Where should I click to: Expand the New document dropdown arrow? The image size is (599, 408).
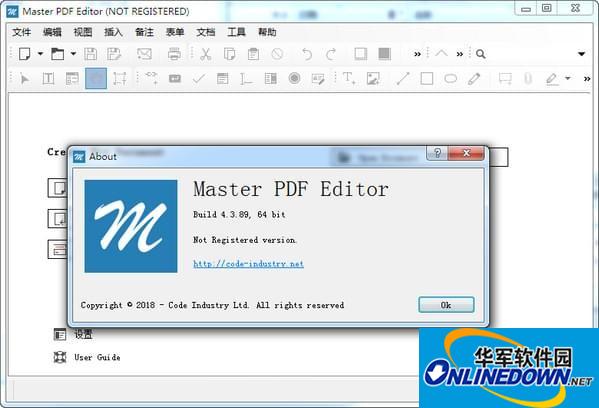tap(40, 54)
